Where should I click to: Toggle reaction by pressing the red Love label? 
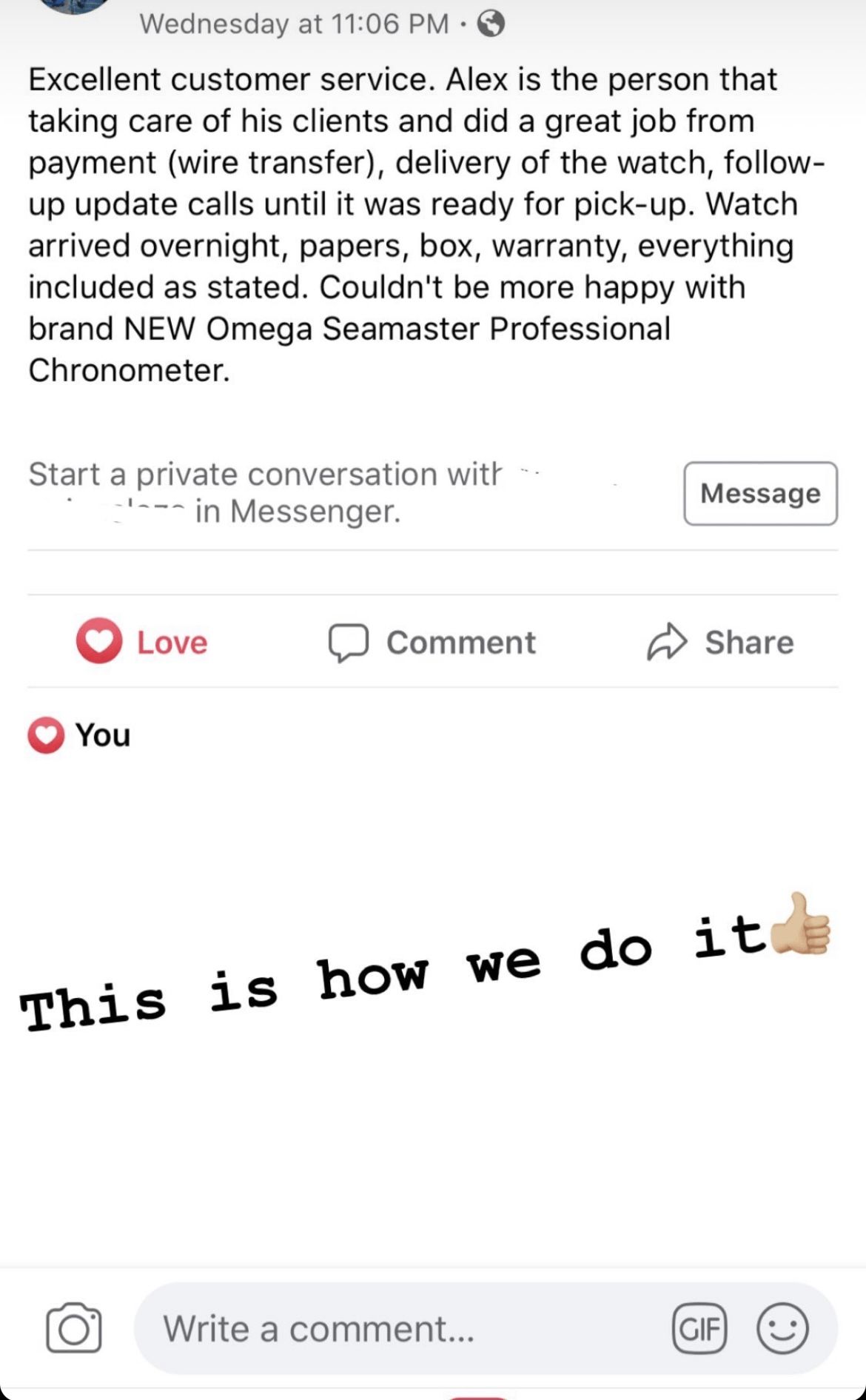(171, 643)
